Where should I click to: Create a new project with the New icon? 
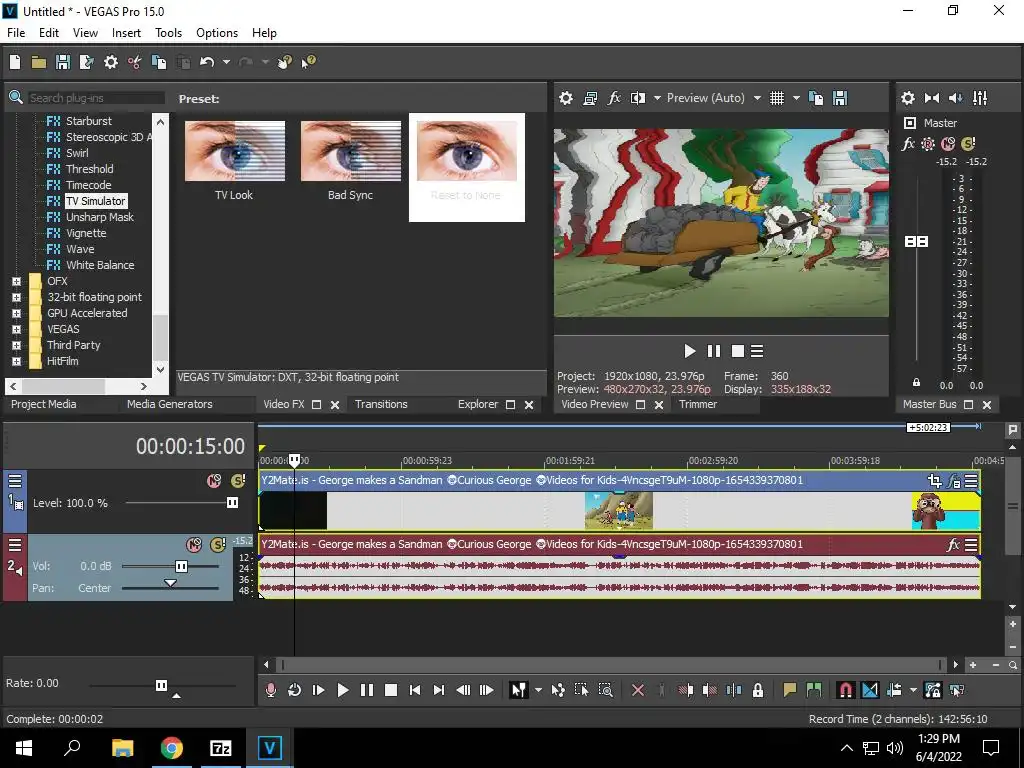point(15,62)
